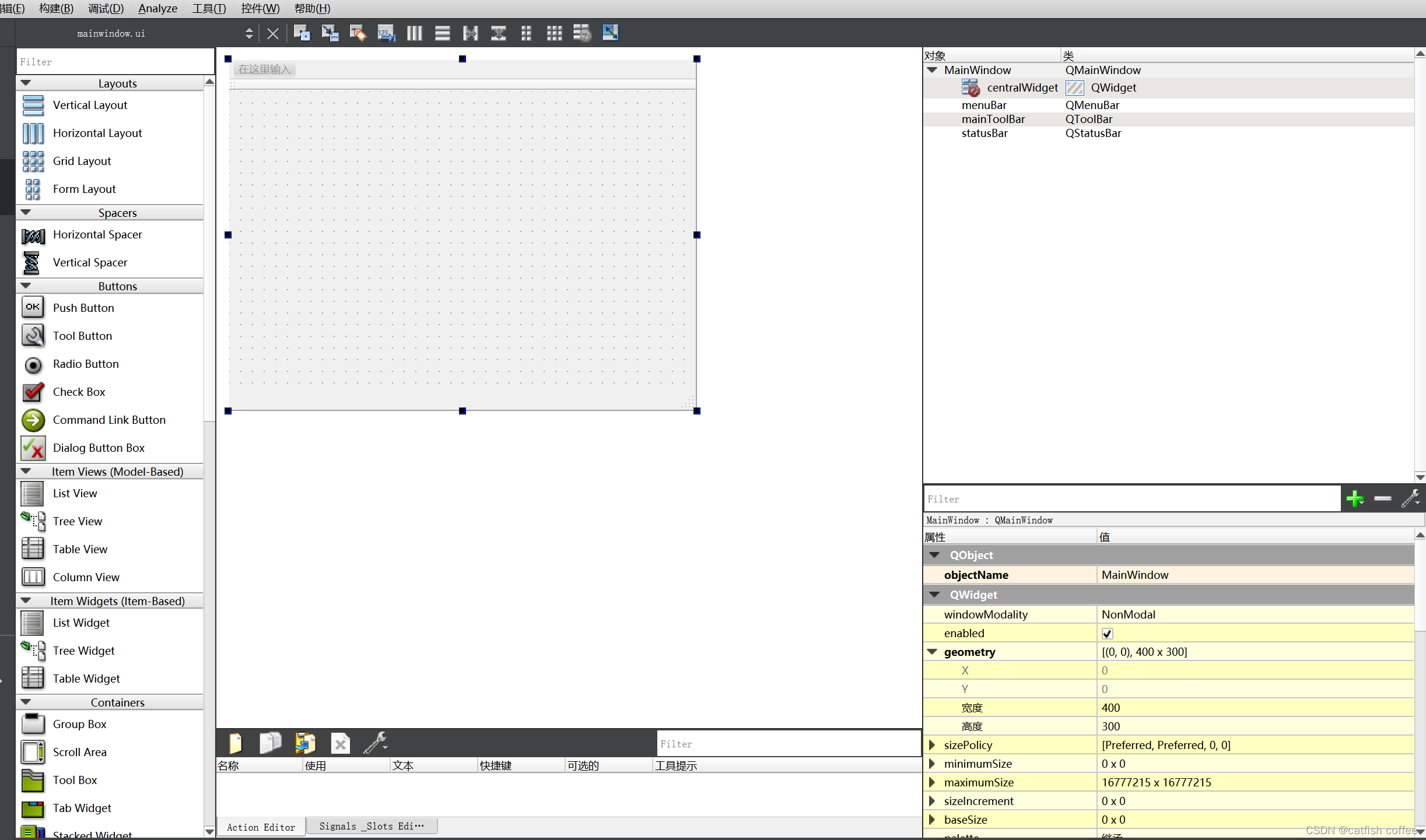The height and width of the screenshot is (840, 1426).
Task: Select Check Box widget in widget box
Action: pos(79,392)
